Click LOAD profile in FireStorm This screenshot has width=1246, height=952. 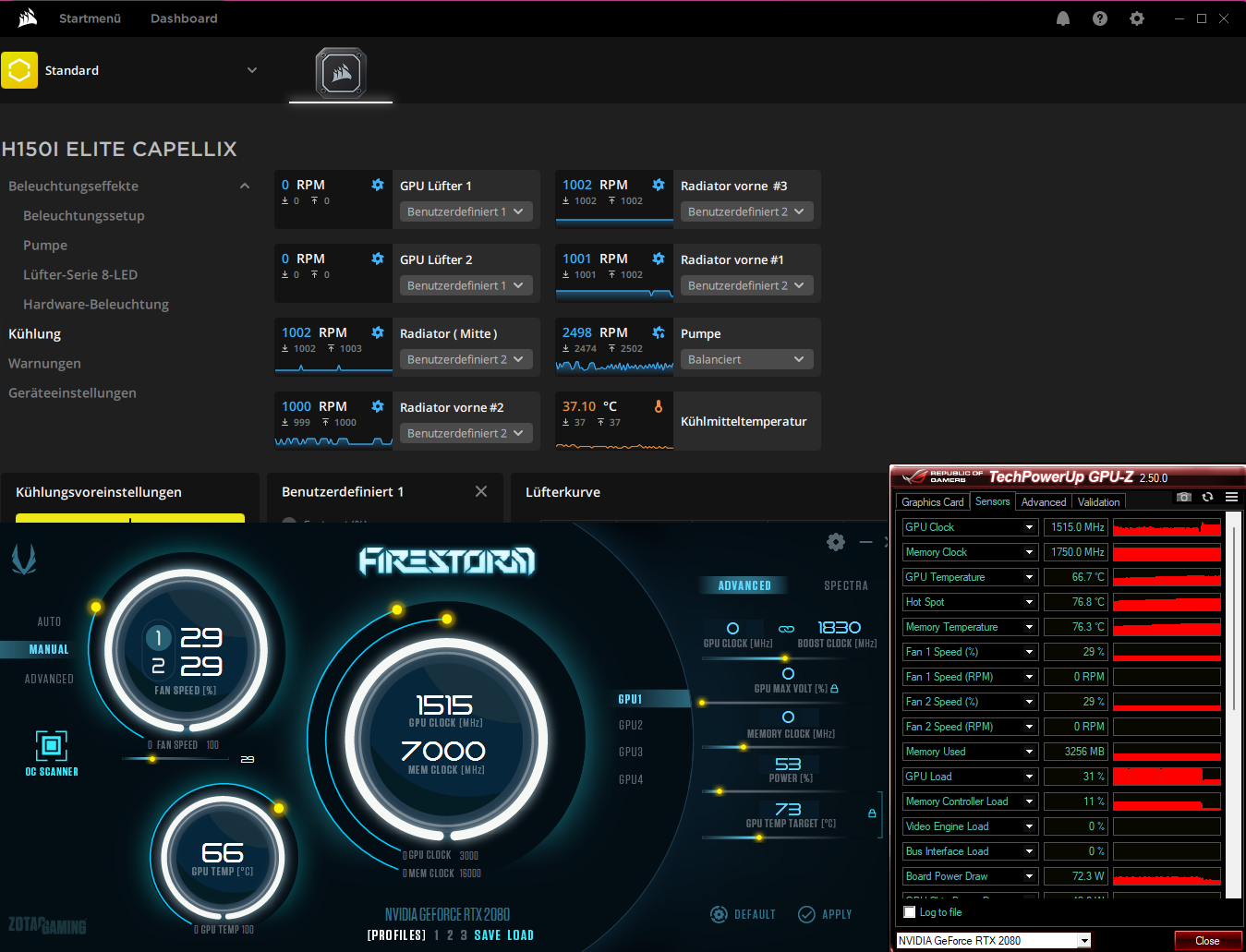(x=521, y=935)
